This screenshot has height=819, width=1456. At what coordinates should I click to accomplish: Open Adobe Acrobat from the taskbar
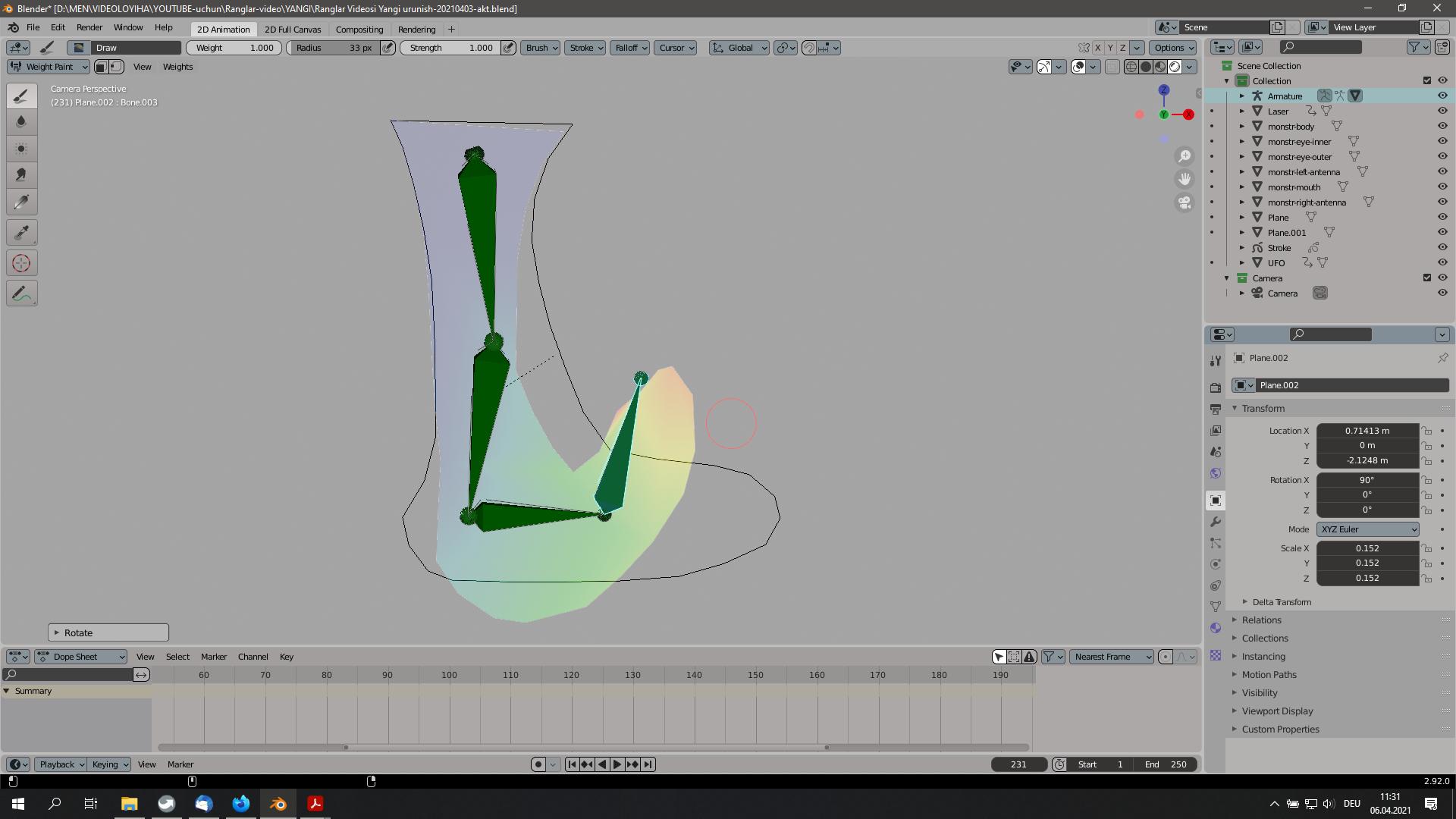315,804
